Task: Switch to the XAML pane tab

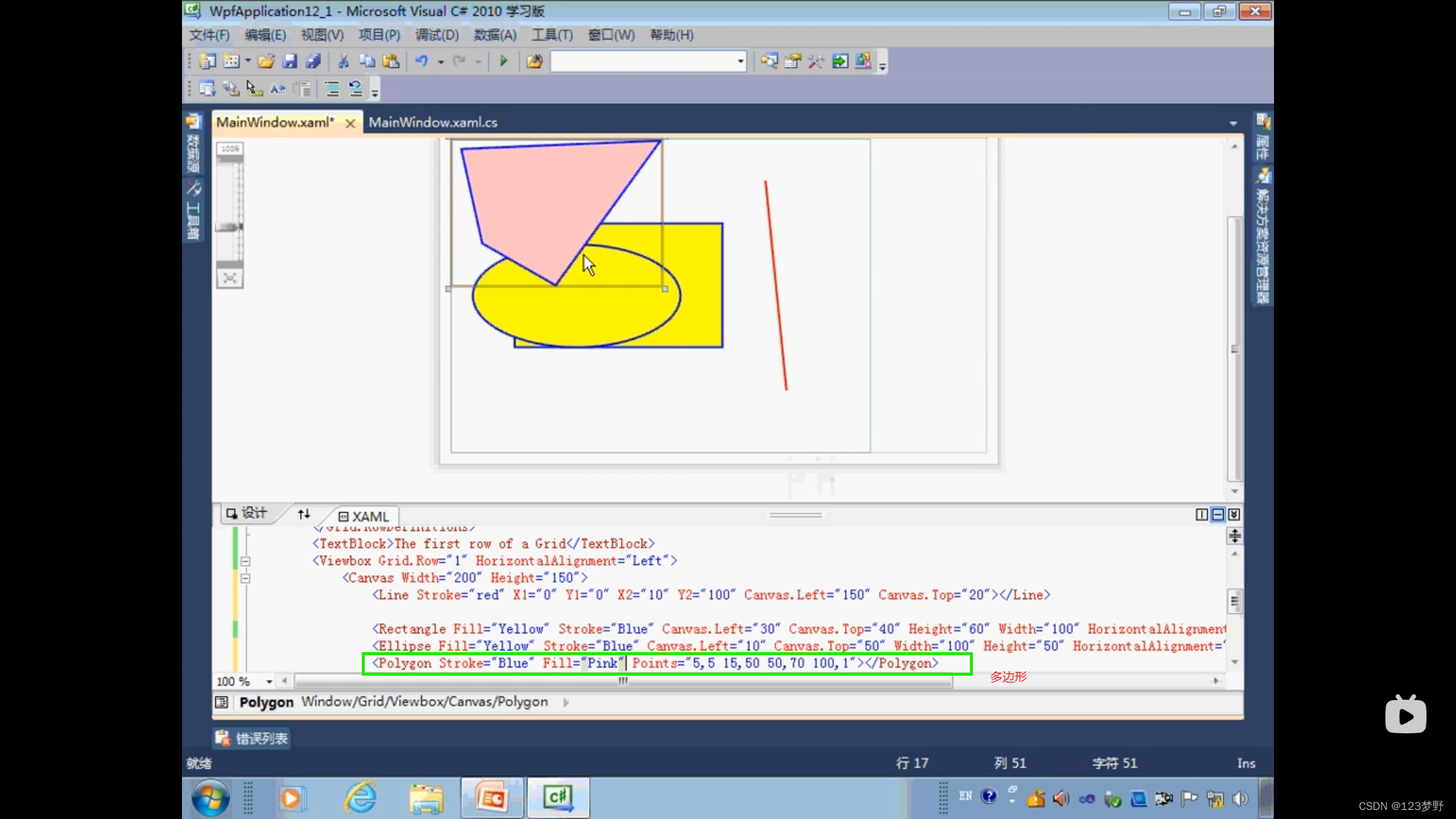Action: [363, 516]
